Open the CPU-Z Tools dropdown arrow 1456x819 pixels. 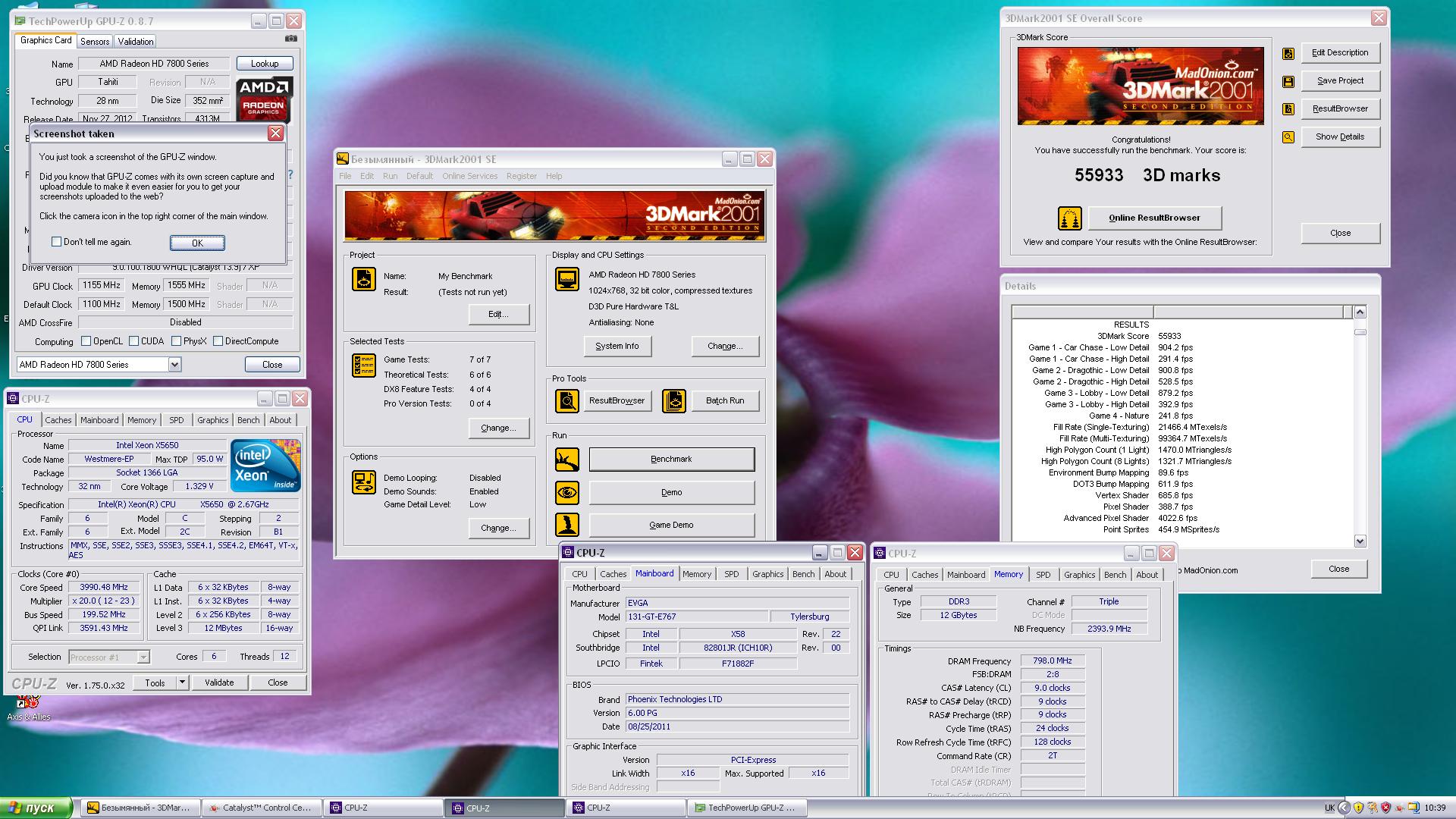[182, 682]
